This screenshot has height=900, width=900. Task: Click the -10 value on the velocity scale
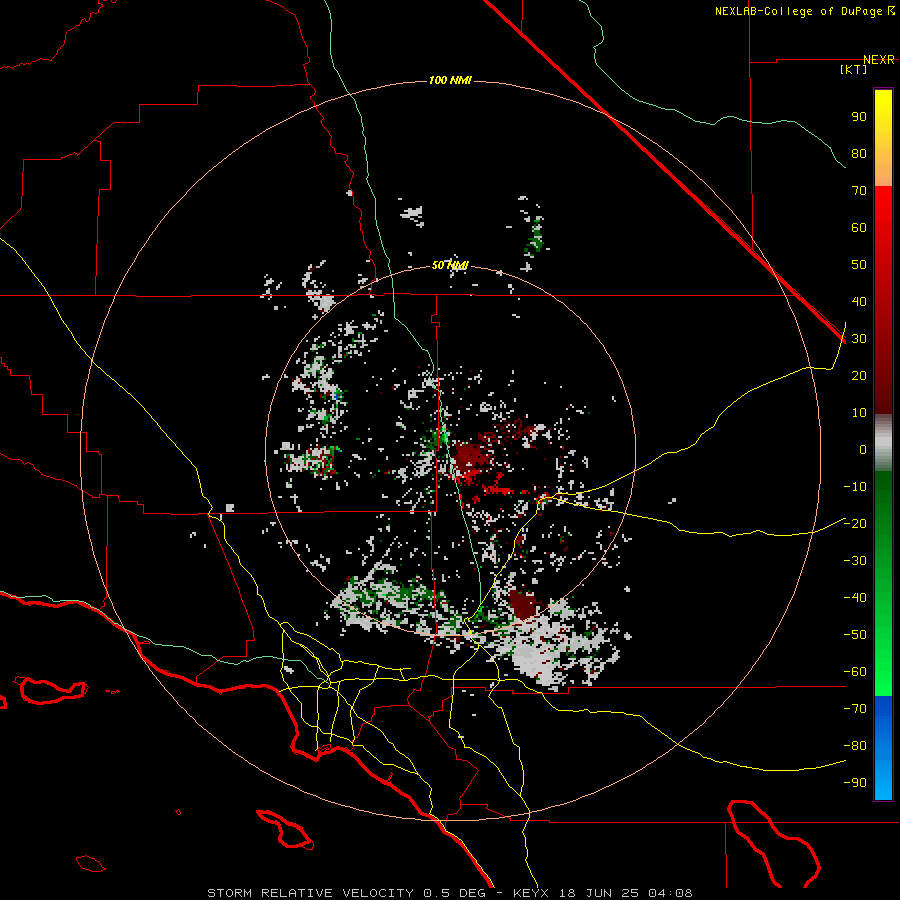(855, 487)
